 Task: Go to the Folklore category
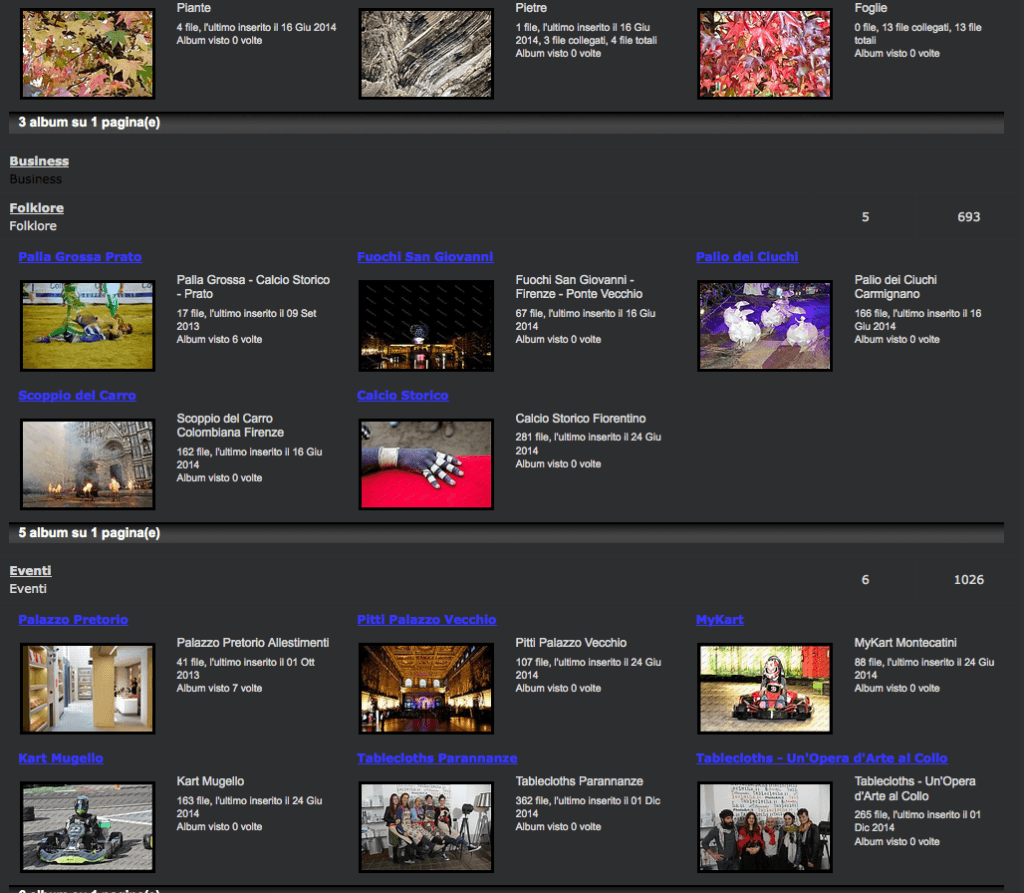click(x=37, y=208)
